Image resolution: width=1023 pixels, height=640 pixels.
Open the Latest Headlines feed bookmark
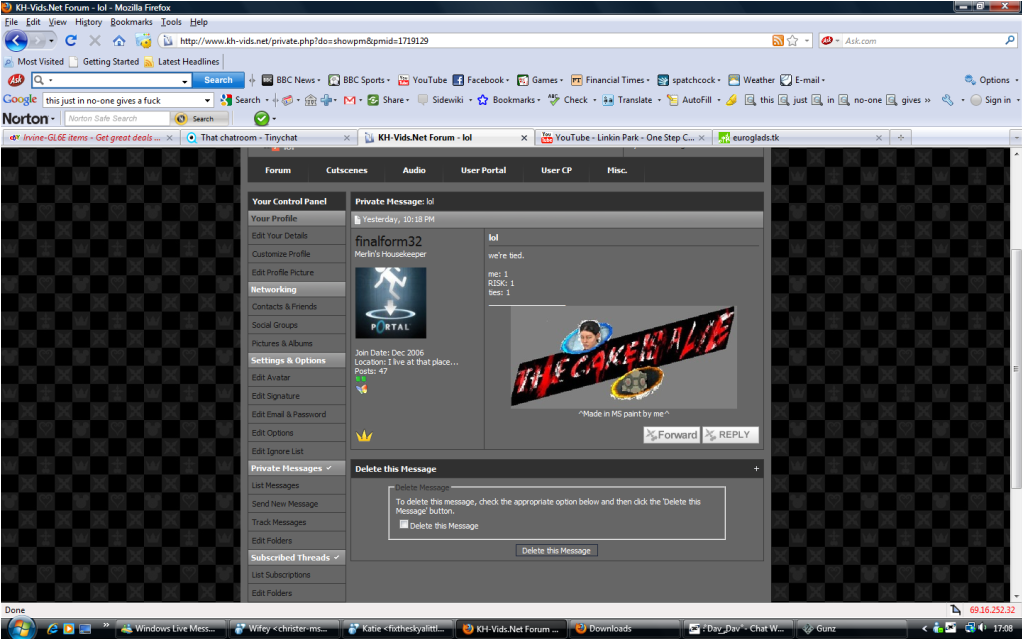[182, 62]
